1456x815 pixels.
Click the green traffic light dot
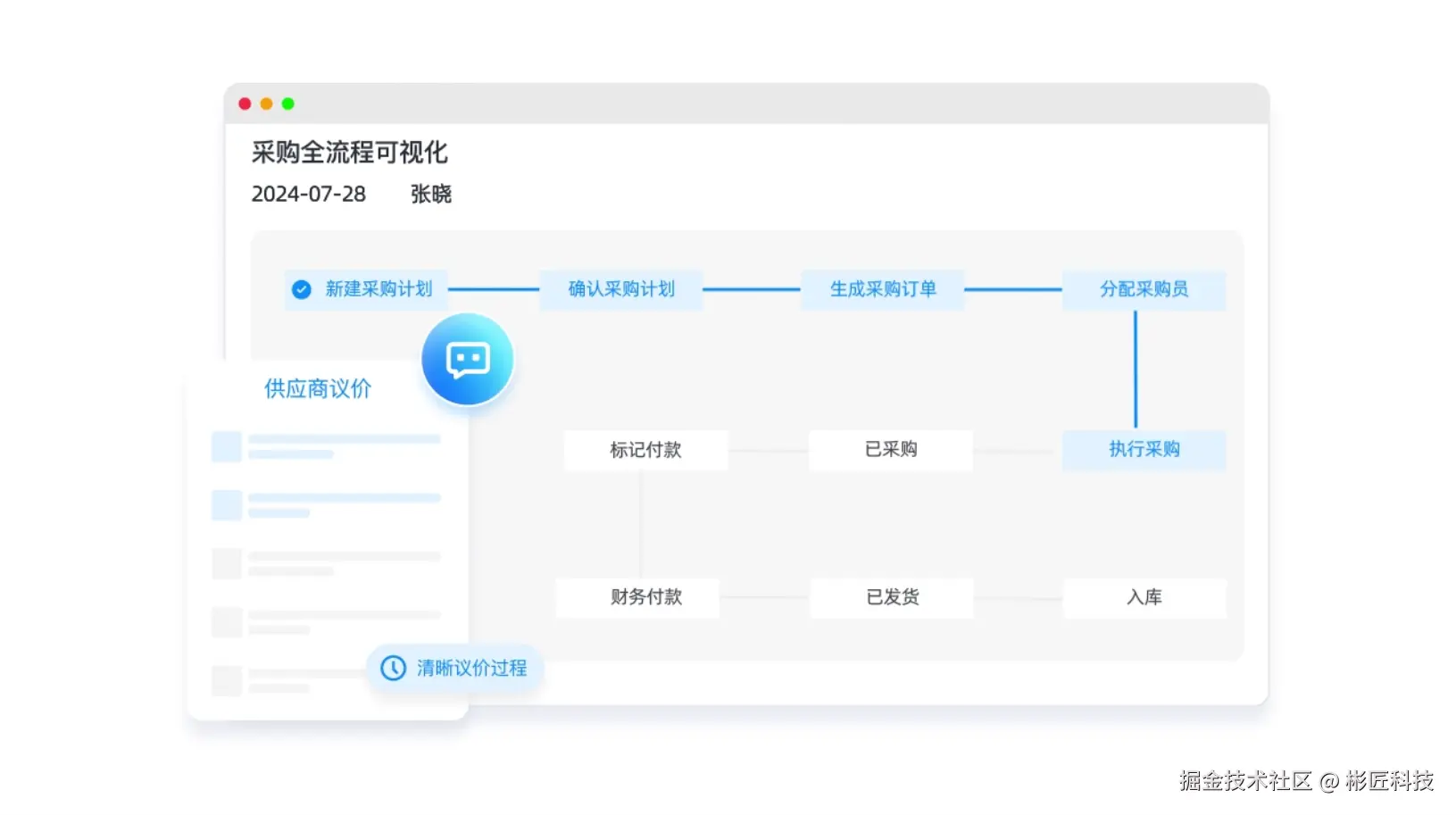pyautogui.click(x=287, y=104)
